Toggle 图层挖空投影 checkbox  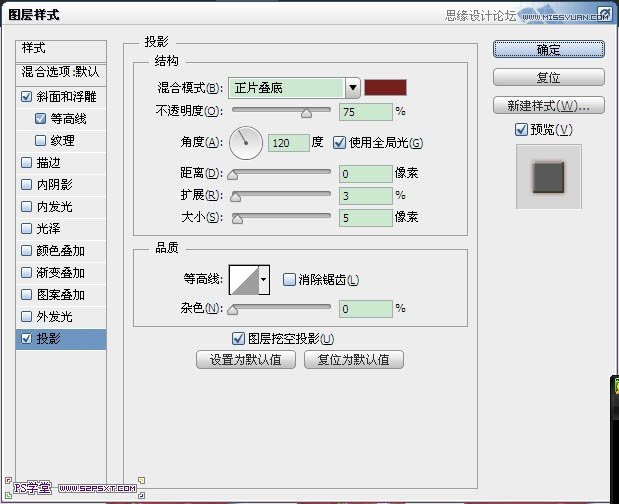(x=238, y=339)
